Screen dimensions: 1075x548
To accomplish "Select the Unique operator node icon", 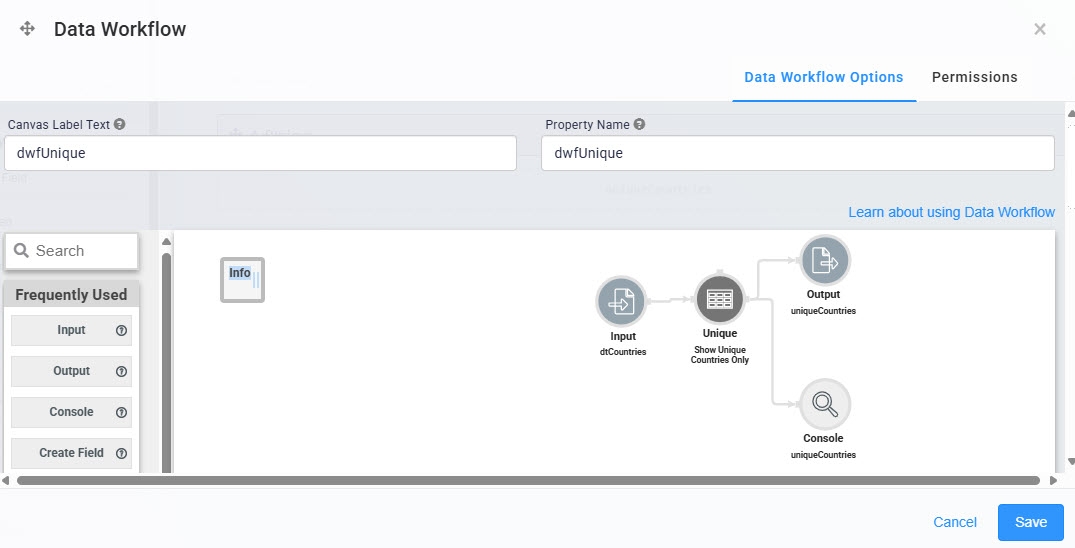I will pos(720,298).
